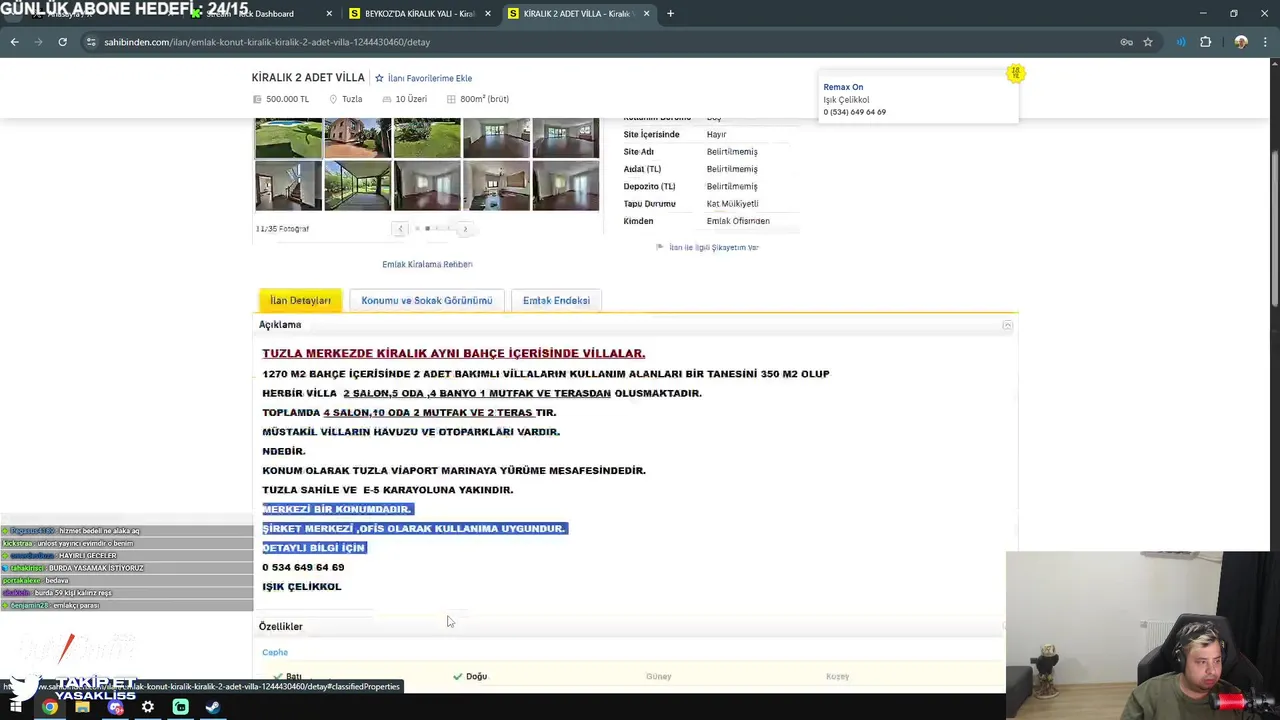Add listing to favorites via İlanı Favorilerime Ekle
This screenshot has height=720, width=1280.
click(x=429, y=78)
